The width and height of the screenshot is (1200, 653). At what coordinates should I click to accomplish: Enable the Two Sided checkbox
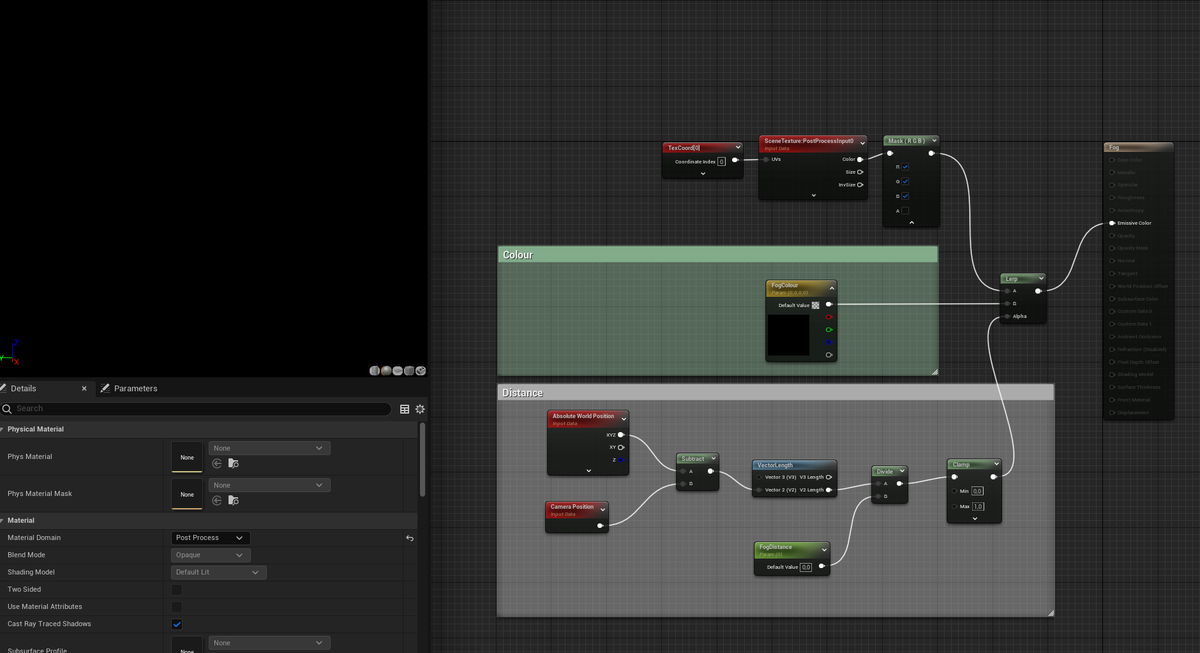tap(177, 590)
